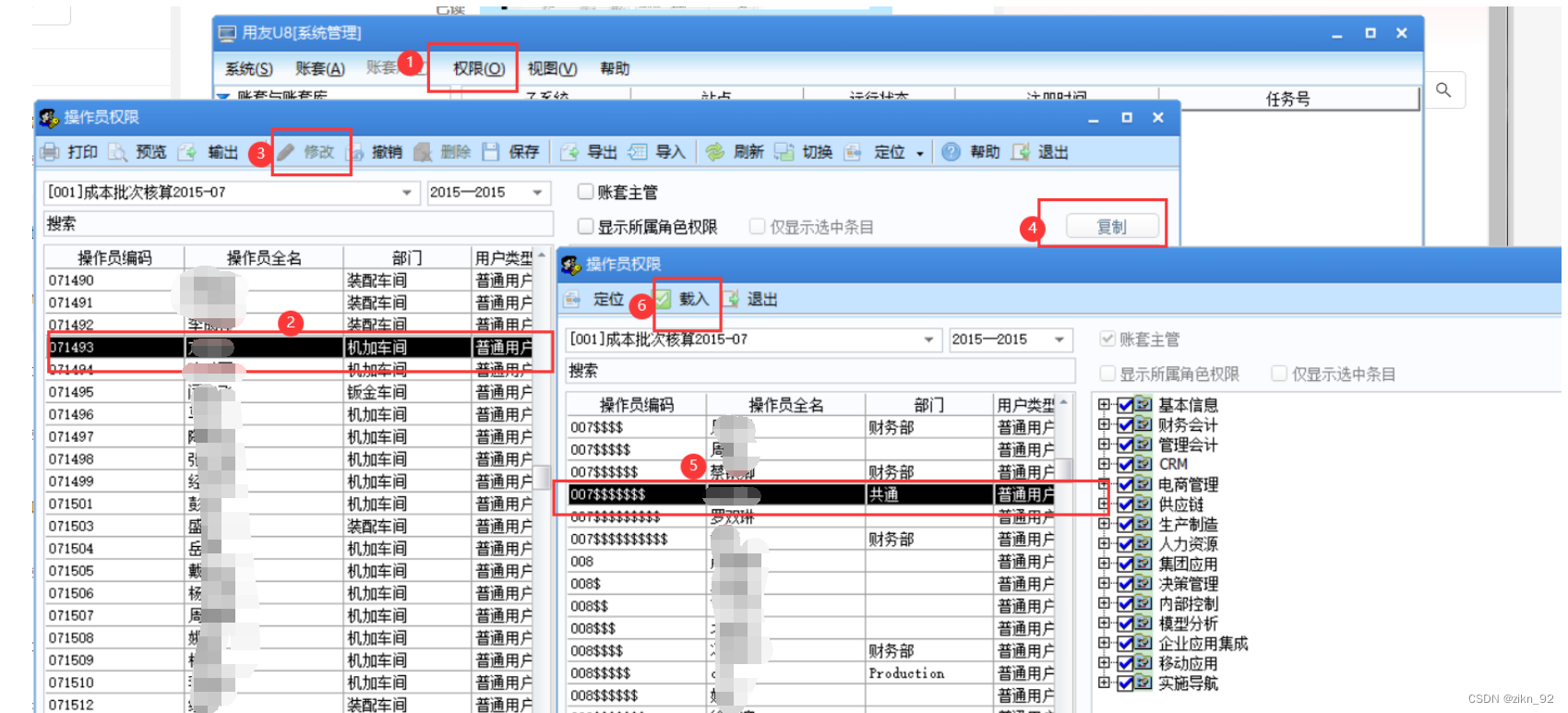Image resolution: width=1568 pixels, height=713 pixels.
Task: Click the Print (打印) toolbar icon
Action: (x=49, y=152)
